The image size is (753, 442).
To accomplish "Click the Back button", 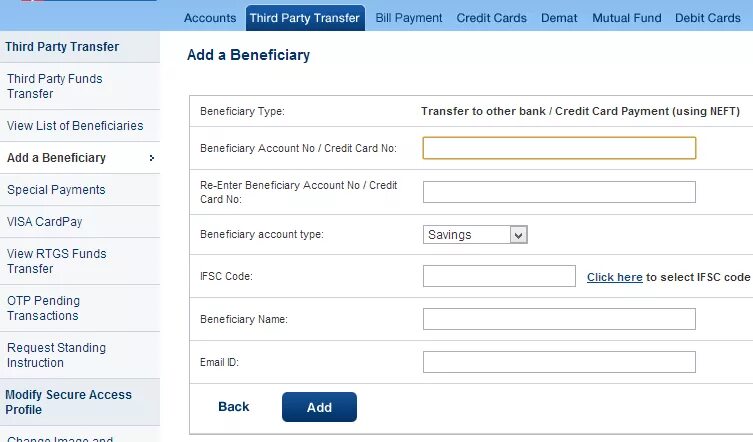I will (234, 407).
